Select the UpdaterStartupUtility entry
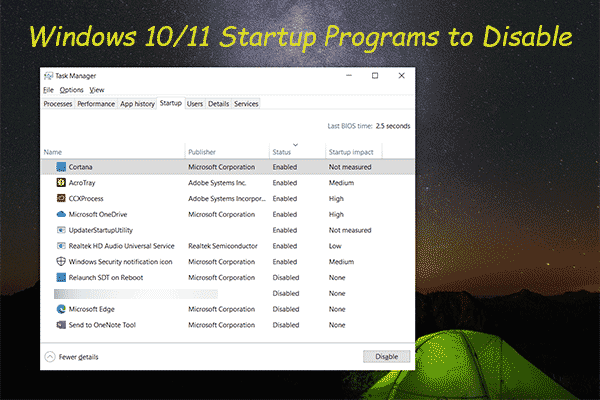Viewport: 600px width, 400px height. click(101, 230)
